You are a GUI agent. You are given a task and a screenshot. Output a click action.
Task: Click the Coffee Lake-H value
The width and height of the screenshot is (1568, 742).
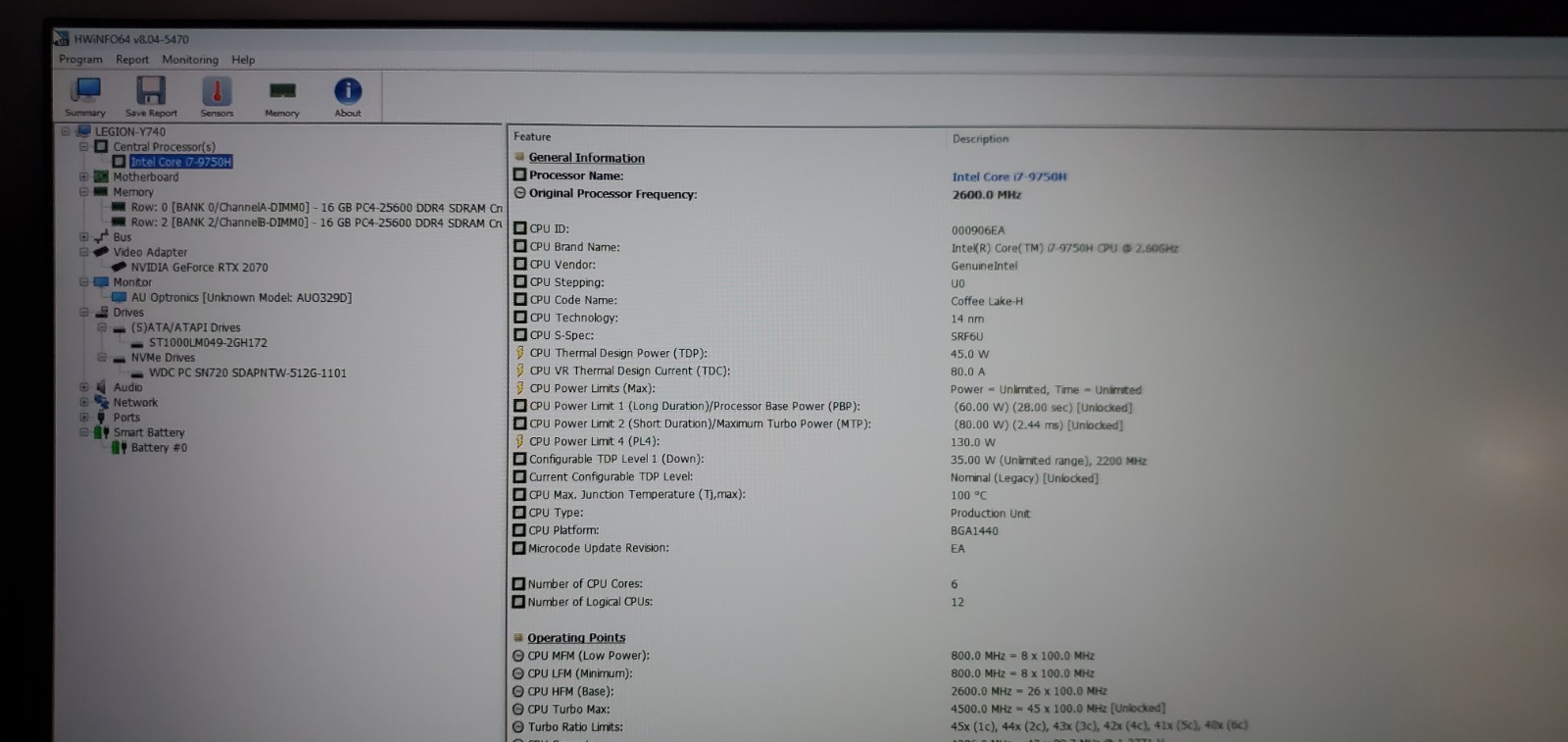click(987, 301)
